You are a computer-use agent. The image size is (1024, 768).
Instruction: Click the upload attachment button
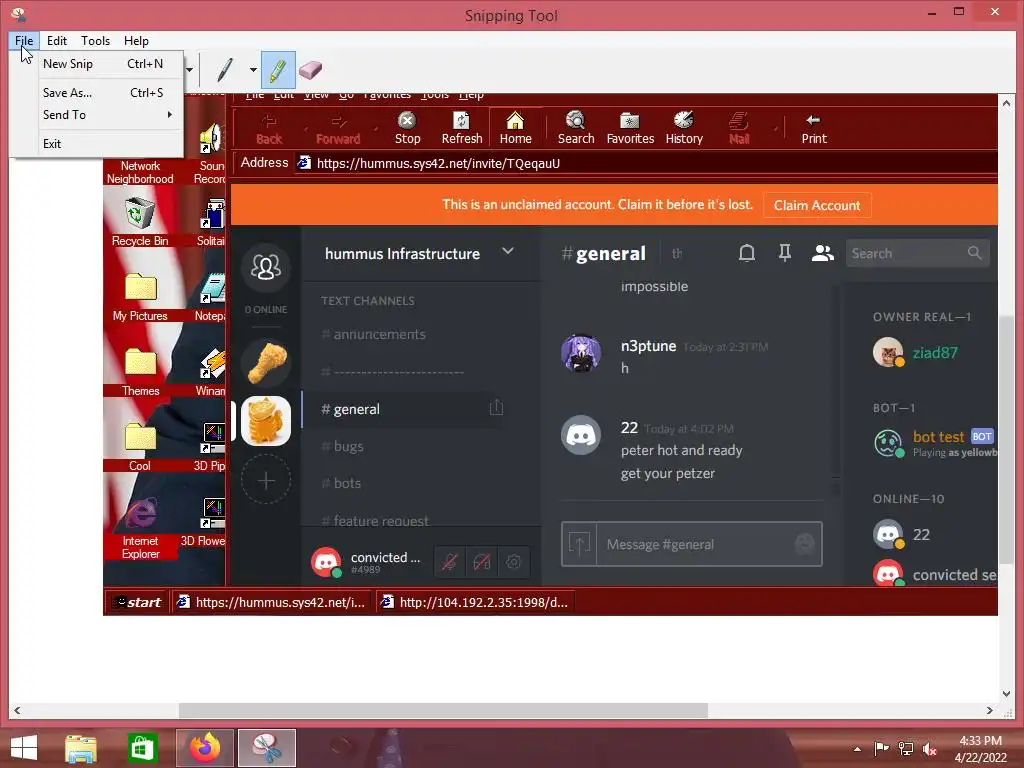tap(579, 543)
